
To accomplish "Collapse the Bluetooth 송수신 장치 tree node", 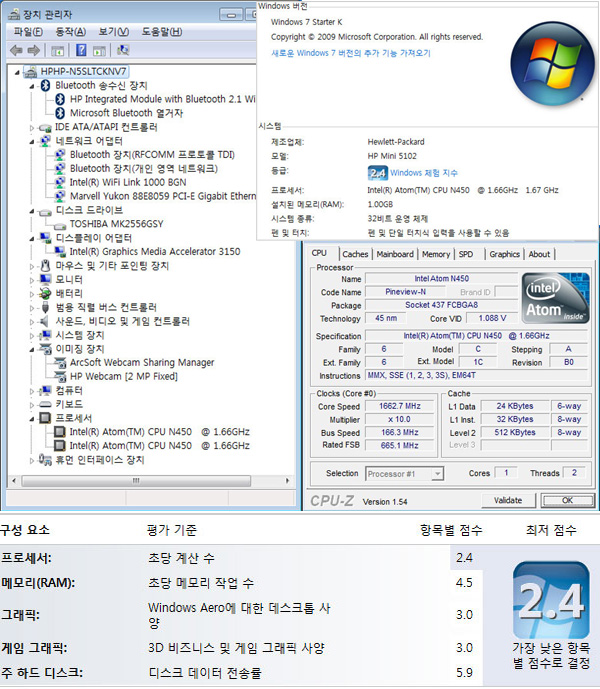I will (x=32, y=87).
